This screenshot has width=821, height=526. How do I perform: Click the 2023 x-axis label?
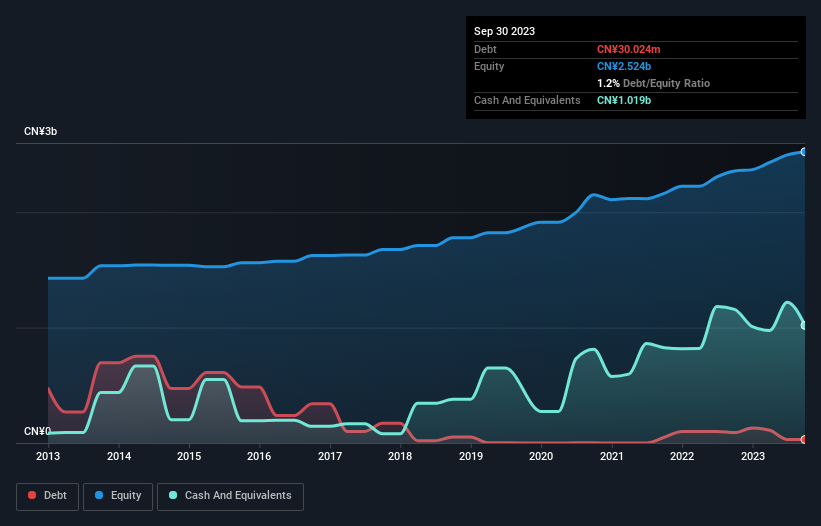(752, 456)
